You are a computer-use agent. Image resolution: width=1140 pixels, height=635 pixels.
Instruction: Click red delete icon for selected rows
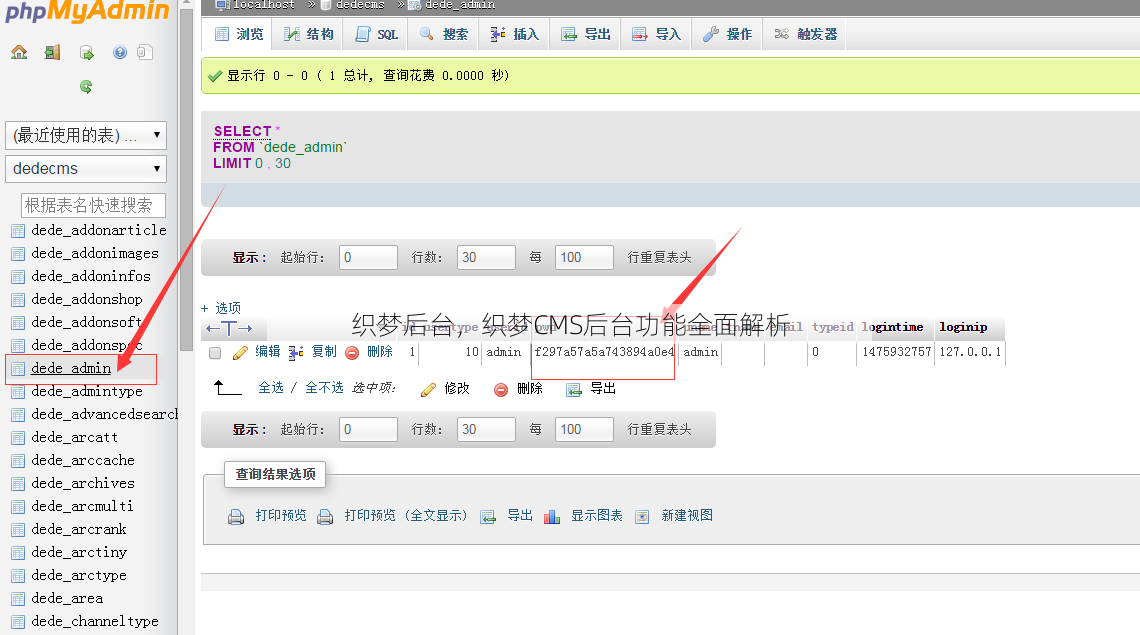(x=500, y=390)
